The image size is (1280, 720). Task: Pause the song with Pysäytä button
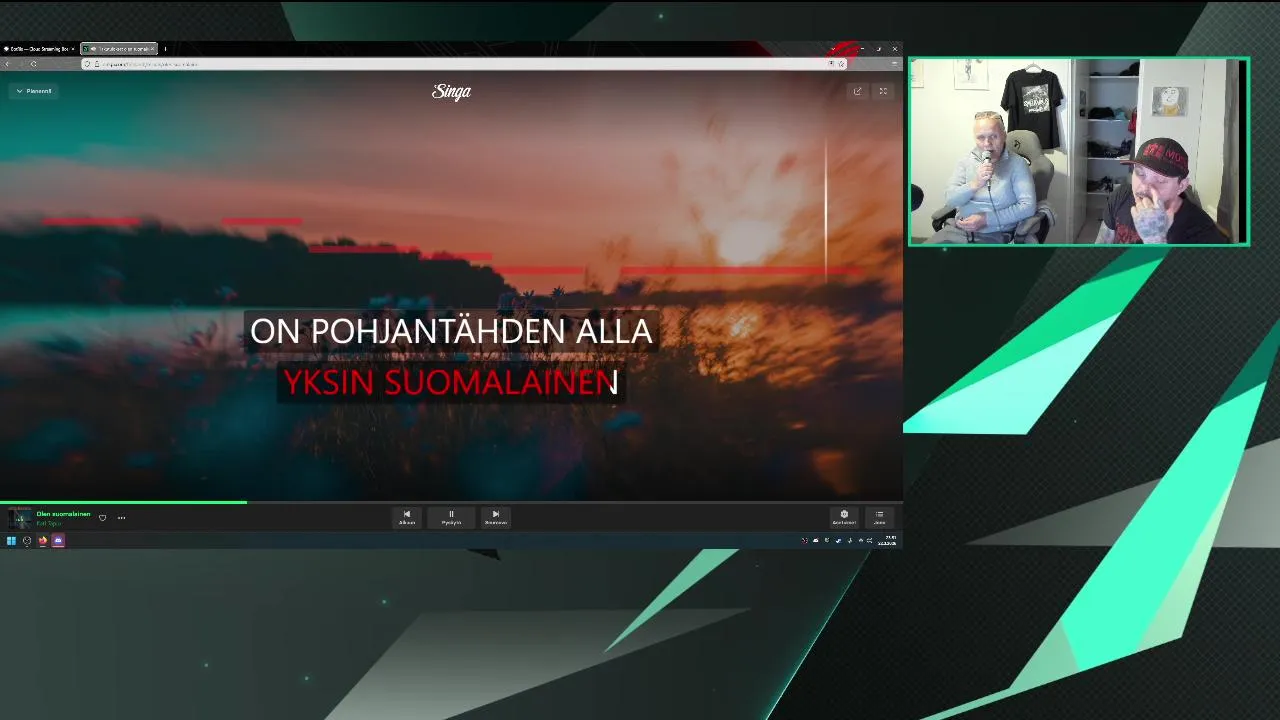(x=451, y=517)
